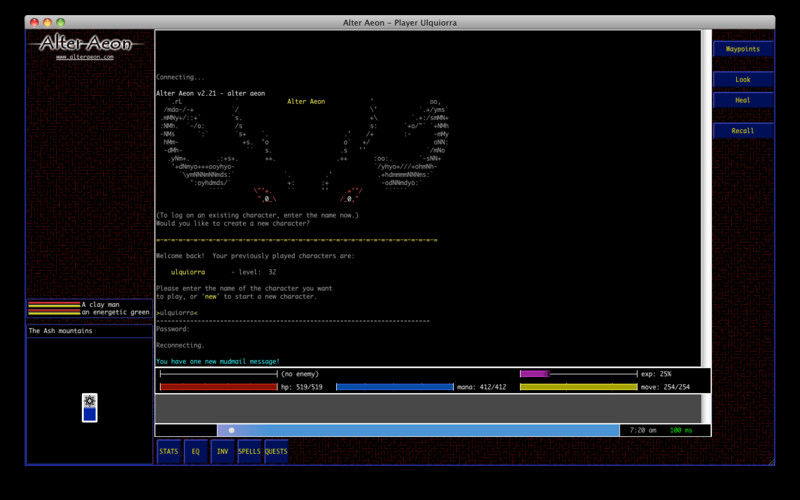Open the QUESTS tab
800x500 pixels.
276,452
